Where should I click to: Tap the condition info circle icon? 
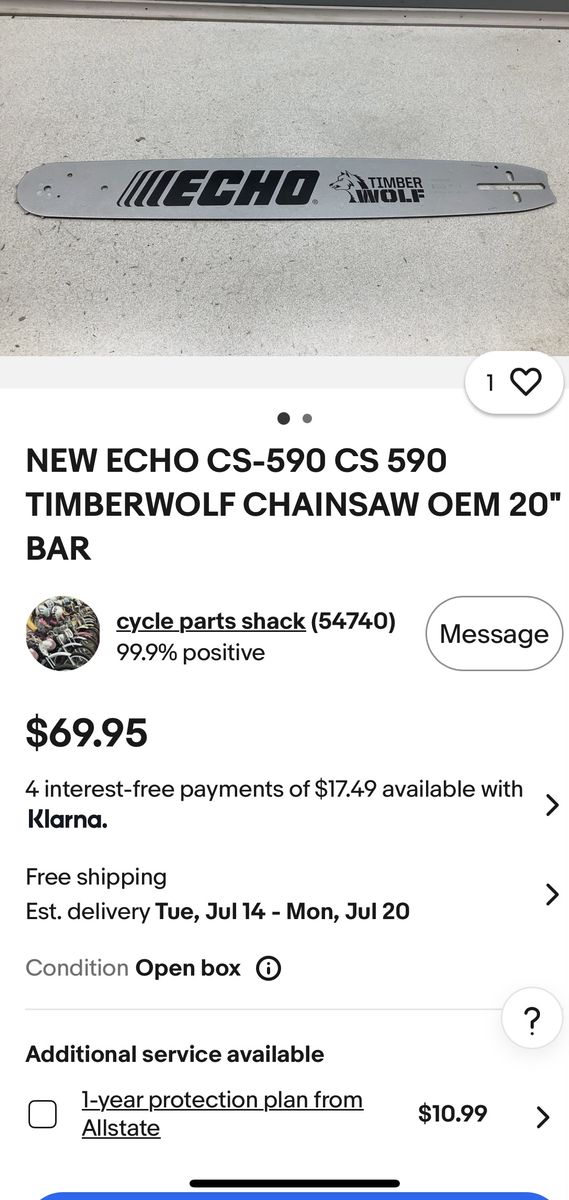(268, 968)
